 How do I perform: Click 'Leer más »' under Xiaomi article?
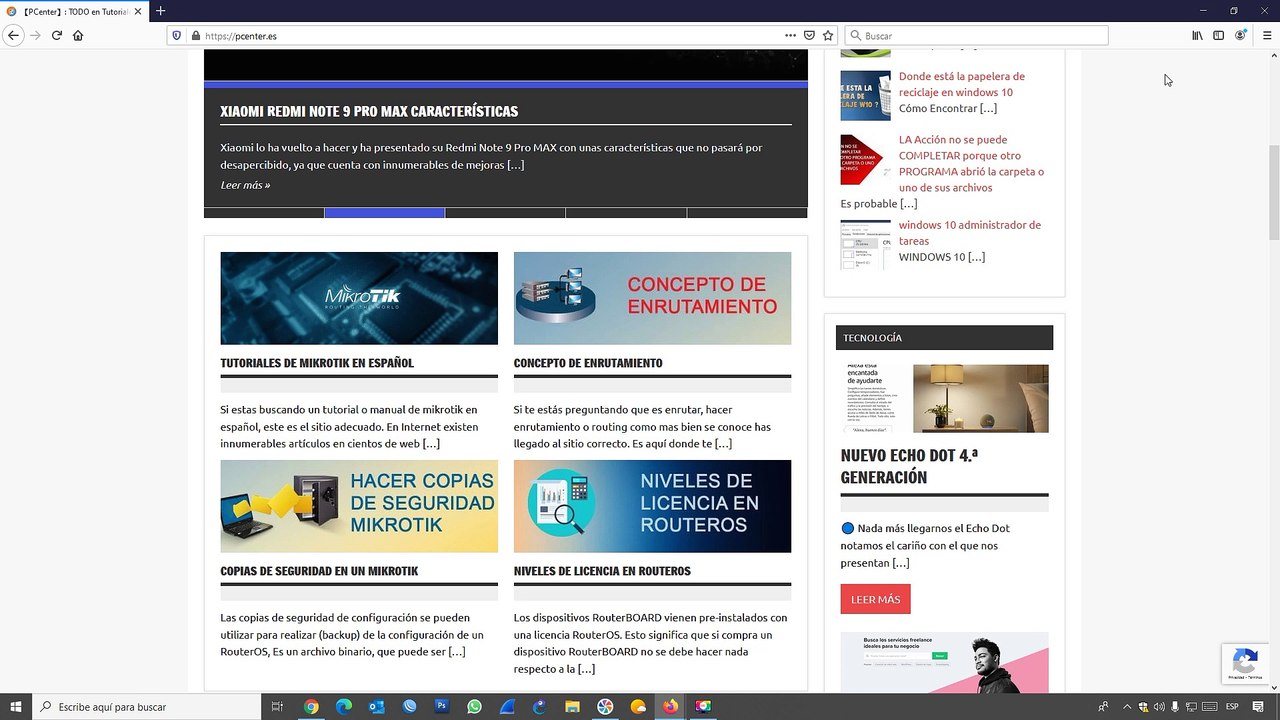(x=245, y=185)
